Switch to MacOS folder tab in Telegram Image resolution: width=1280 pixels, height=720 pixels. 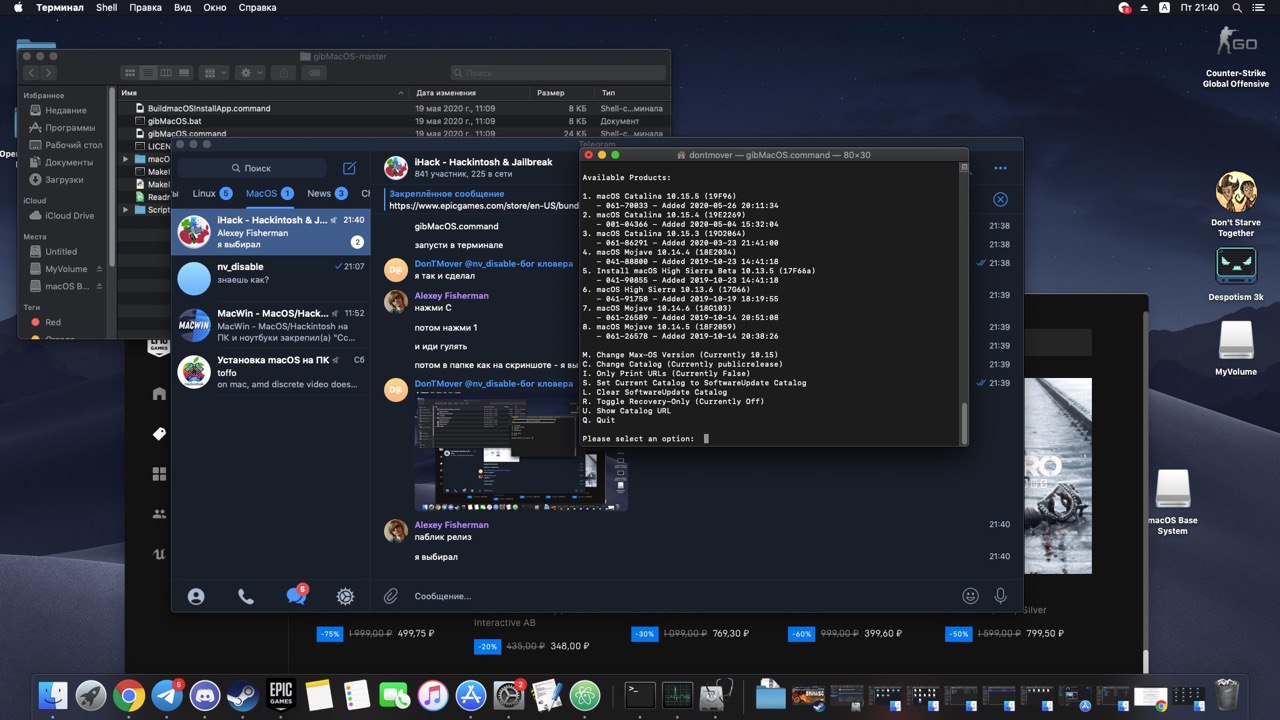click(x=269, y=193)
